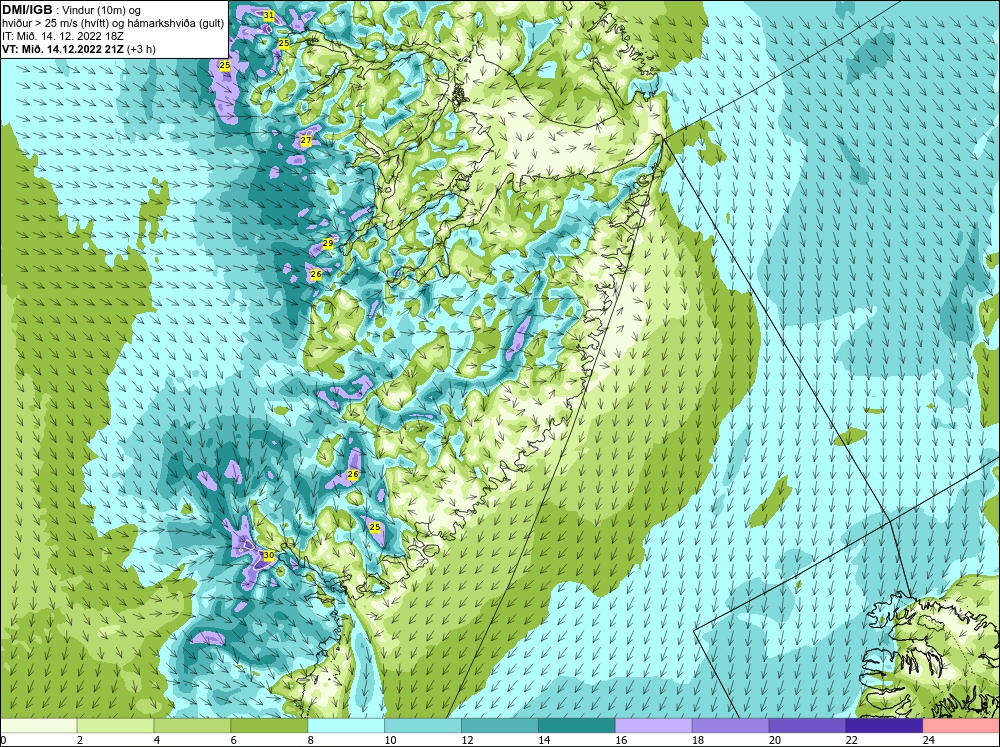Image resolution: width=1000 pixels, height=747 pixels.
Task: Pick the pink swatch above 24 m/s
Action: 961,726
